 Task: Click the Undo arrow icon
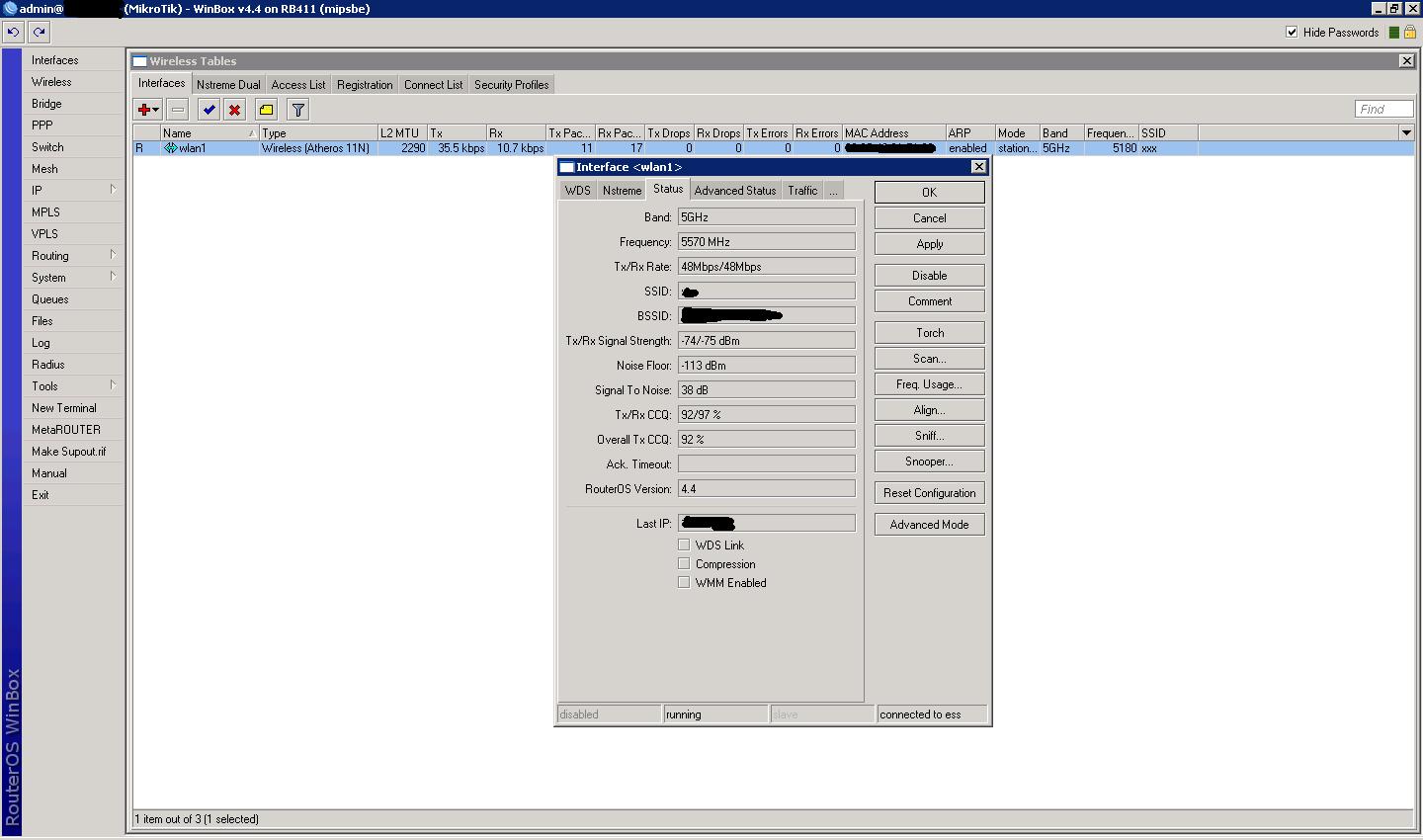(13, 32)
